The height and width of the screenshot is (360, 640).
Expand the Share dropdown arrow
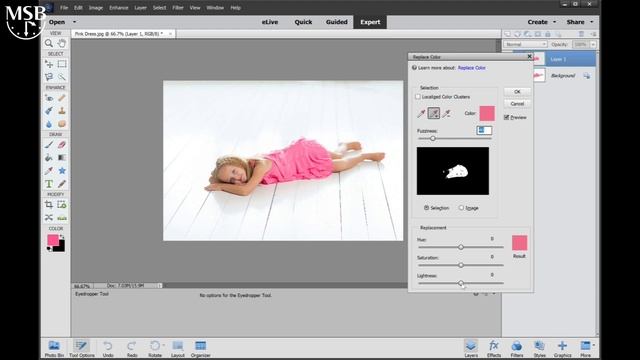click(x=591, y=22)
